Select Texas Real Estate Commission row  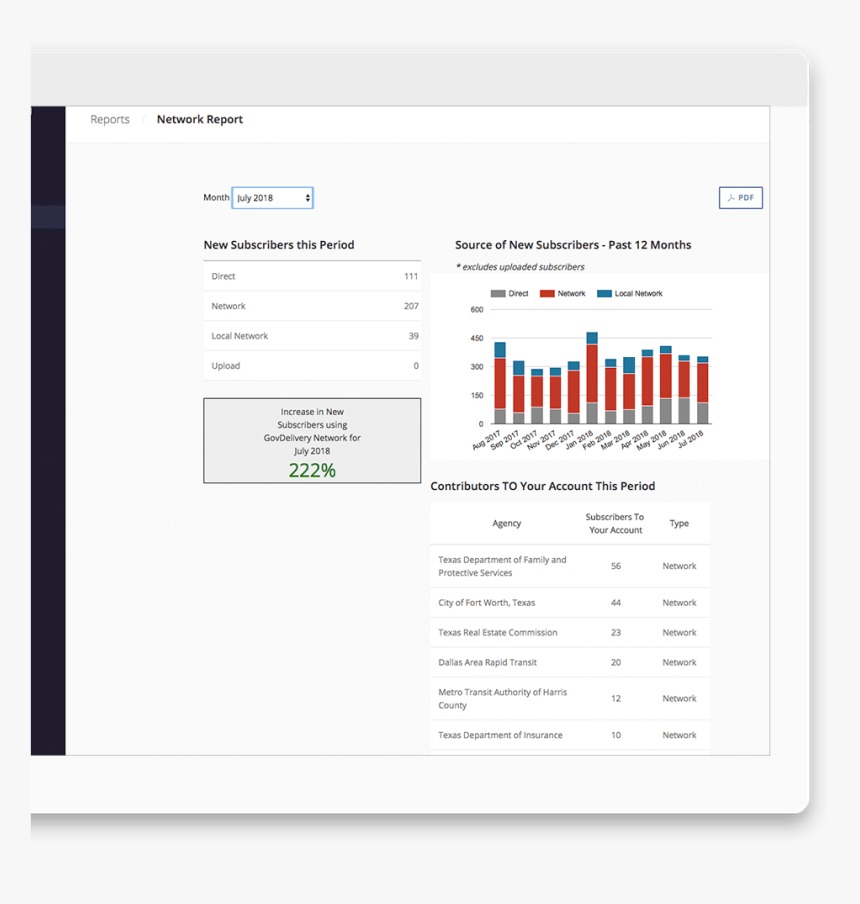570,632
